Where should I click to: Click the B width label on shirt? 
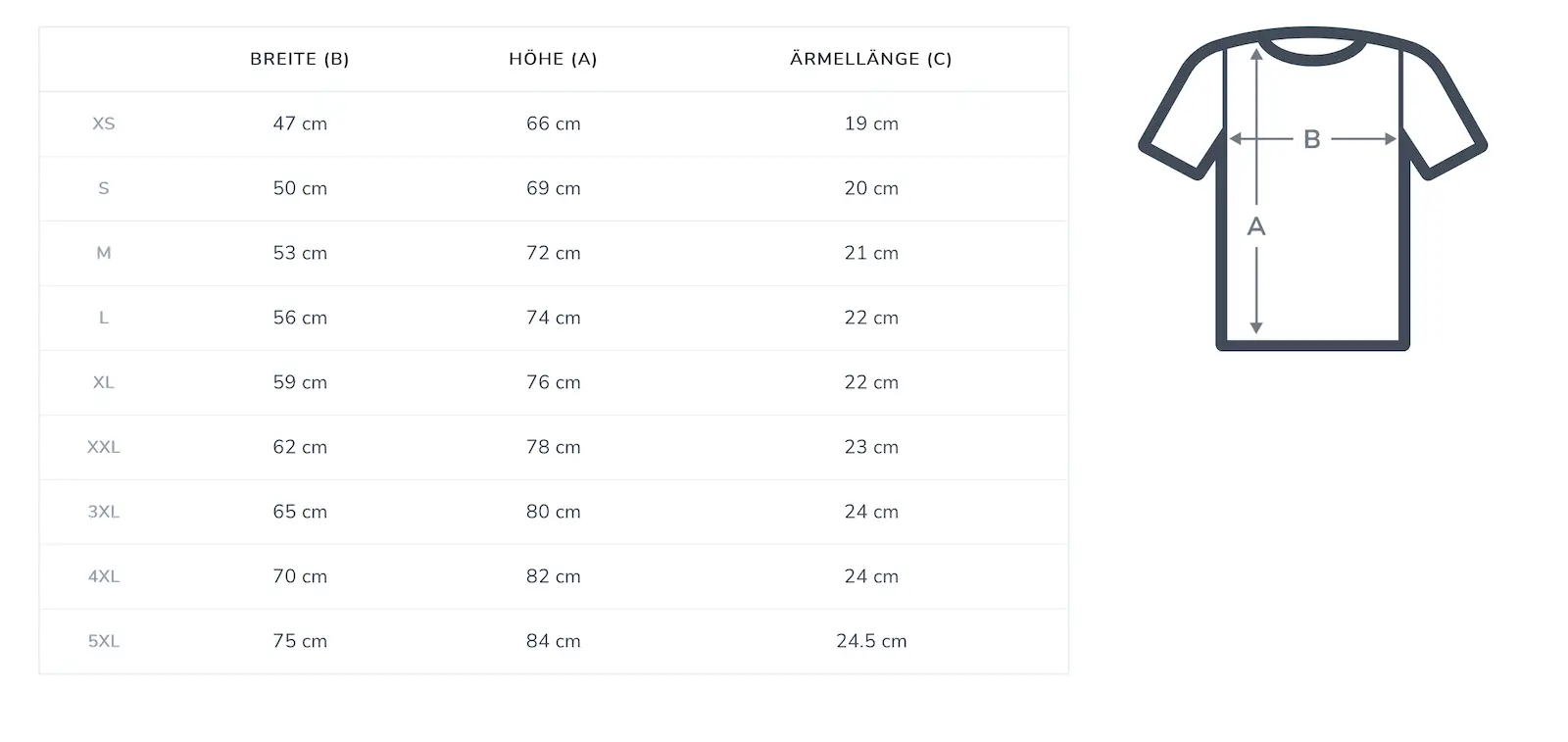(1312, 139)
